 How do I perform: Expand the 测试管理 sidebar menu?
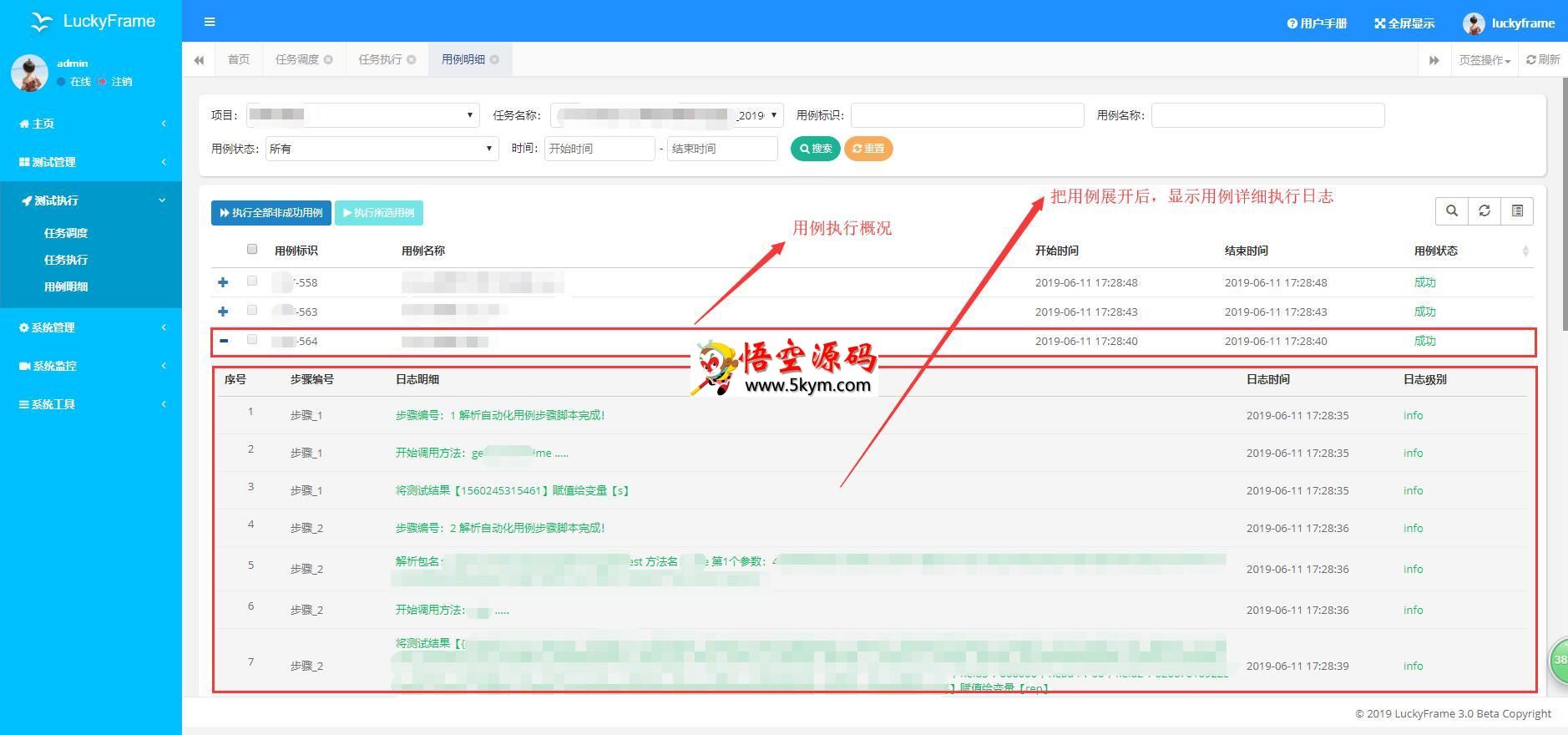pos(91,162)
